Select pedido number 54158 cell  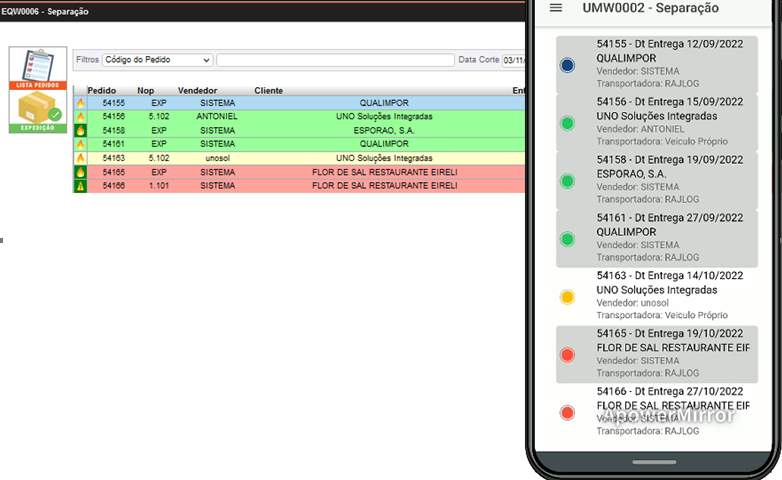(x=114, y=130)
